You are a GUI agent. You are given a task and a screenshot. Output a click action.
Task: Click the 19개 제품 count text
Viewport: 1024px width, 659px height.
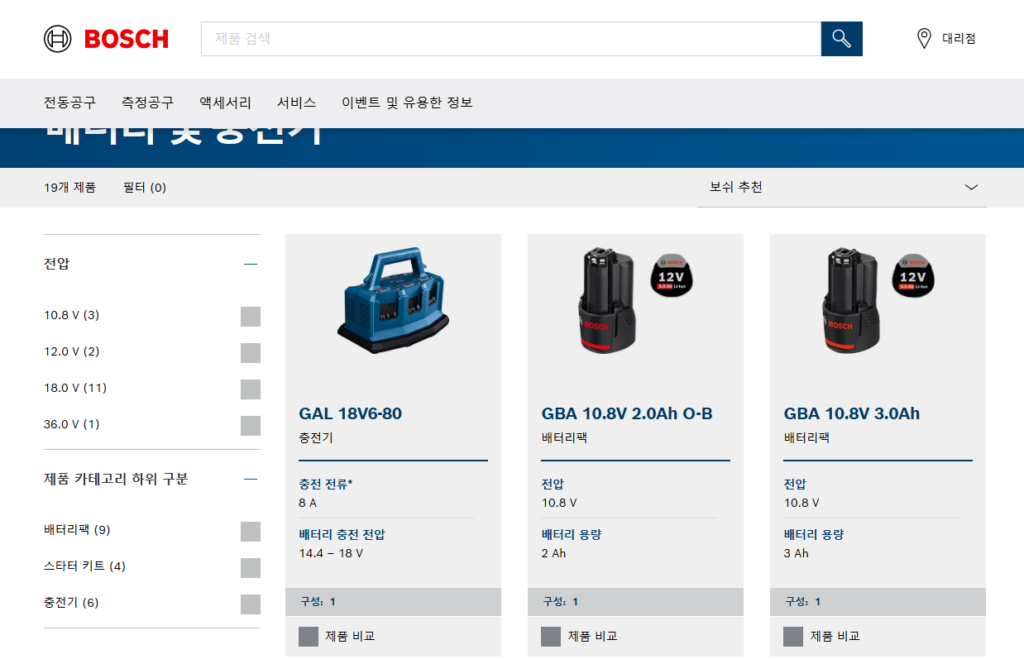70,187
